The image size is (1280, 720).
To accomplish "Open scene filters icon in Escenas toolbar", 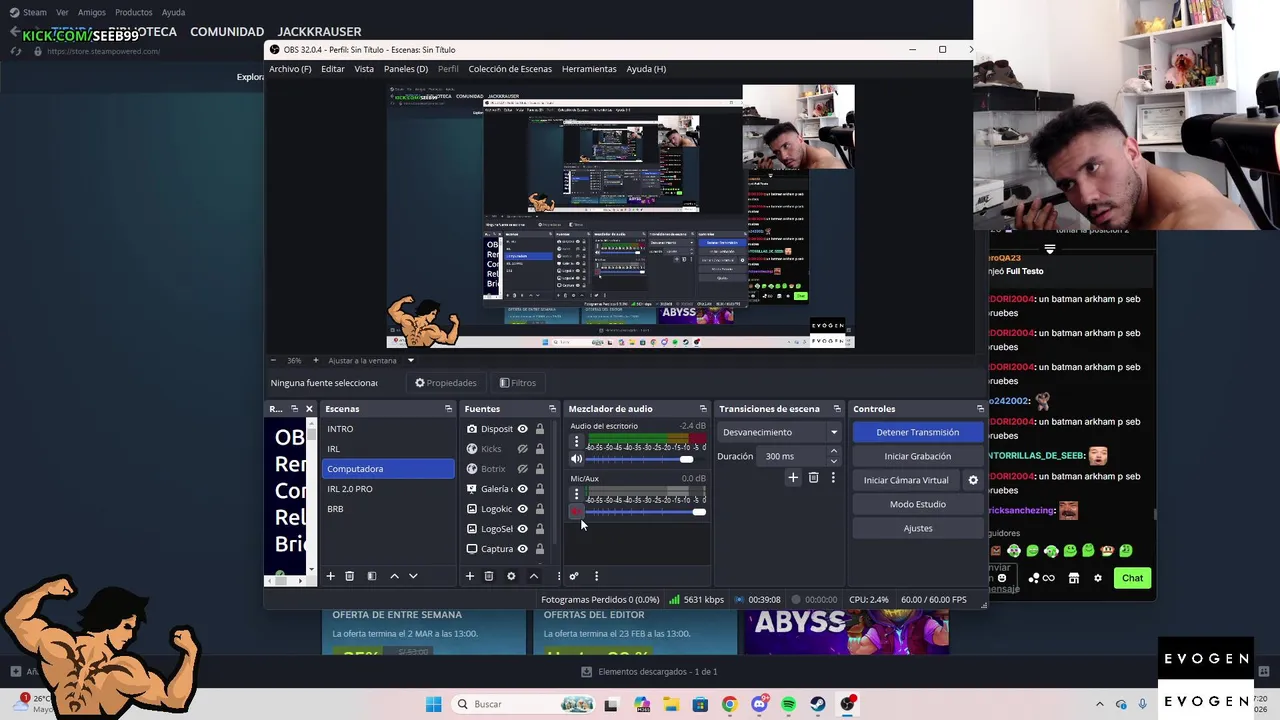I will (372, 576).
